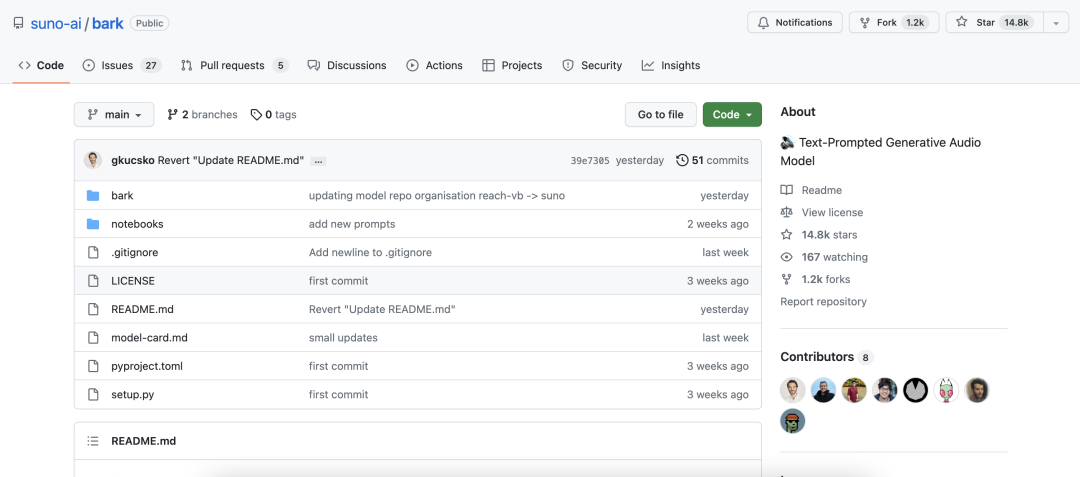Viewport: 1080px width, 477px height.
Task: Open the pyproject.toml file
Action: point(147,366)
